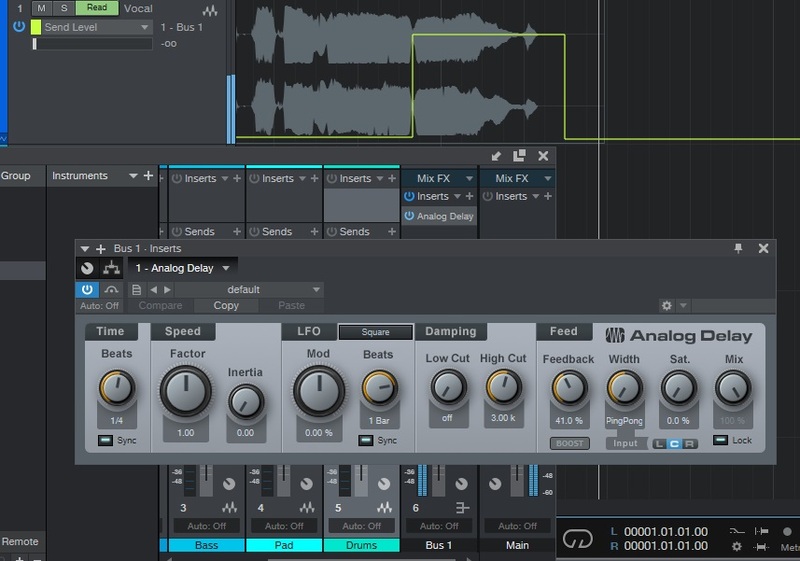Image resolution: width=800 pixels, height=561 pixels.
Task: Click the Main channel name
Action: pos(517,545)
